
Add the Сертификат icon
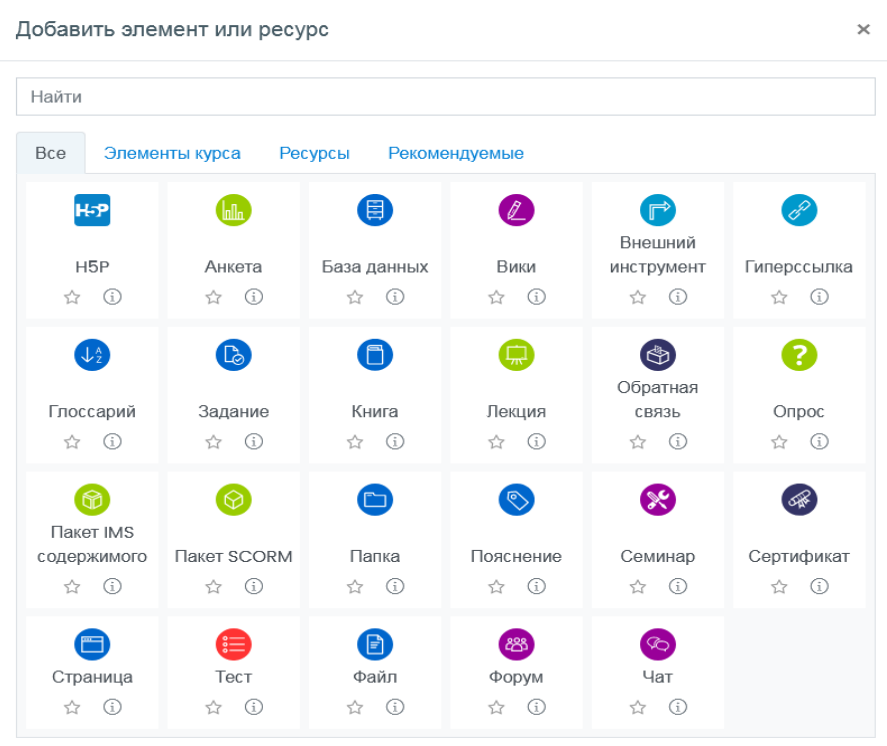[799, 499]
